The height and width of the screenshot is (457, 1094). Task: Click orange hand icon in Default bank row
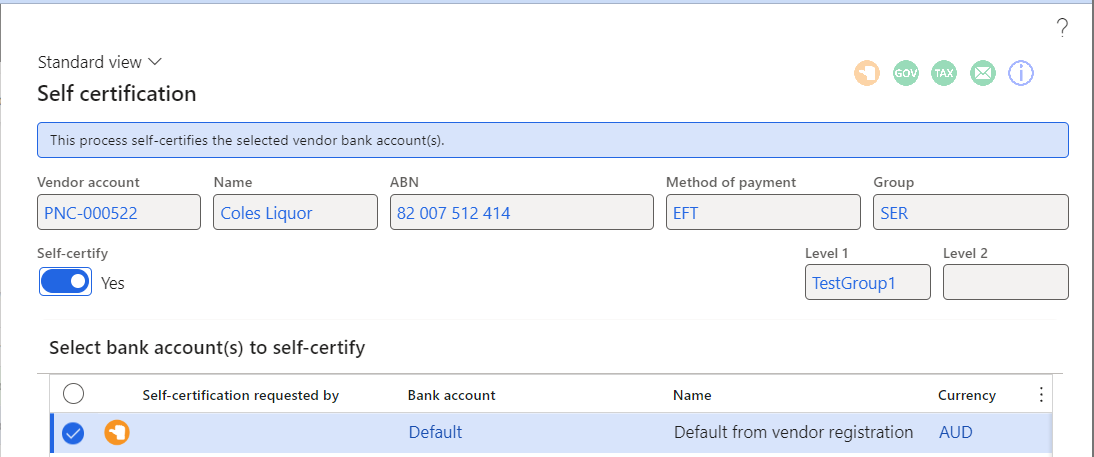click(117, 433)
